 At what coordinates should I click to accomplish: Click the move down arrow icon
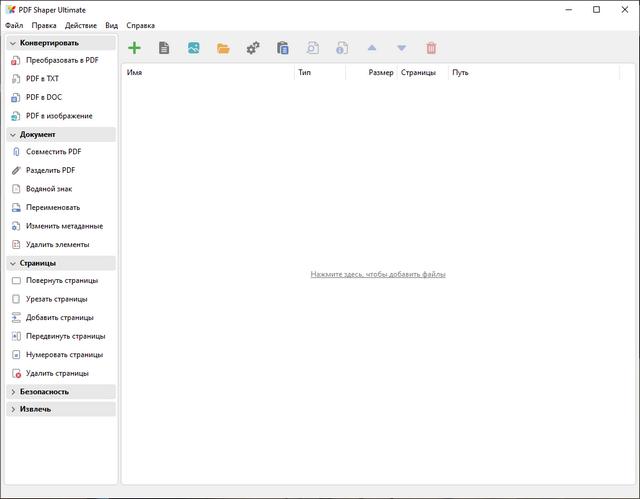coord(402,48)
